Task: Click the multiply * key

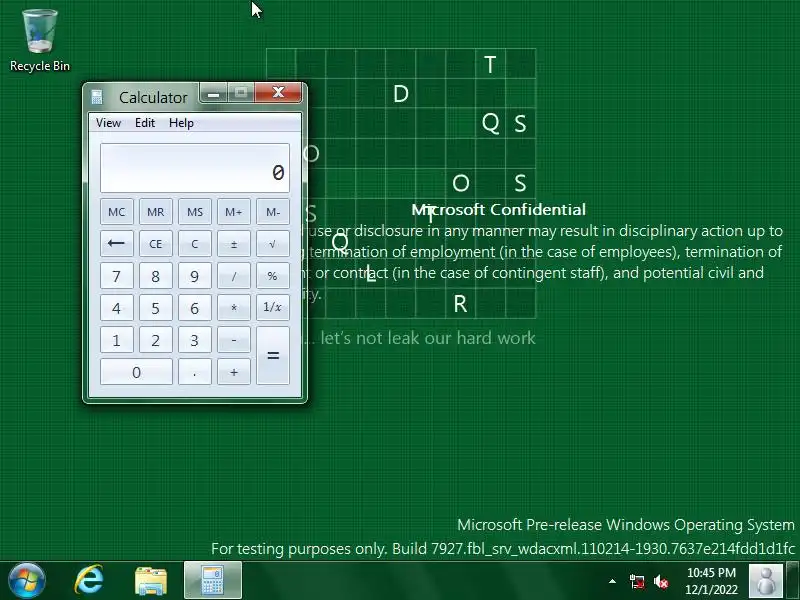Action: (x=234, y=308)
